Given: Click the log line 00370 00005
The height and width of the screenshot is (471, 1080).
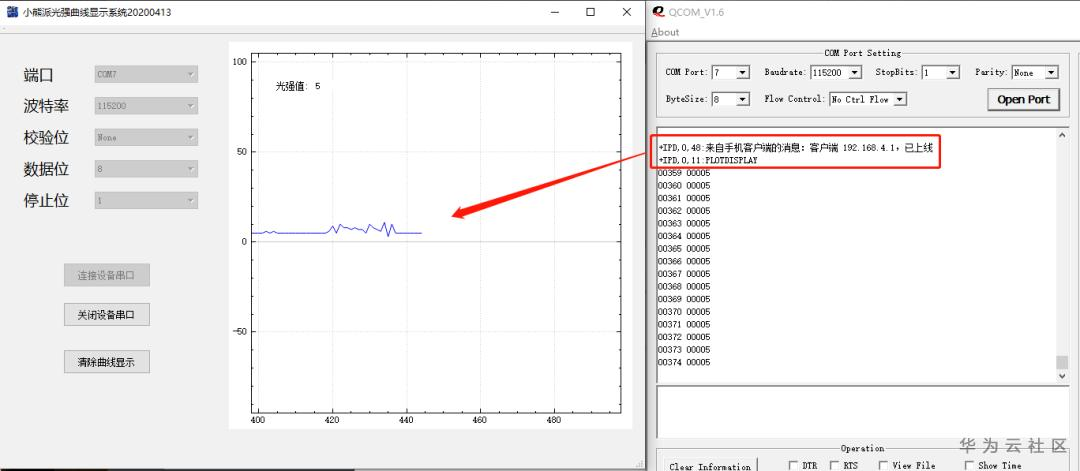Looking at the screenshot, I should click(x=683, y=312).
